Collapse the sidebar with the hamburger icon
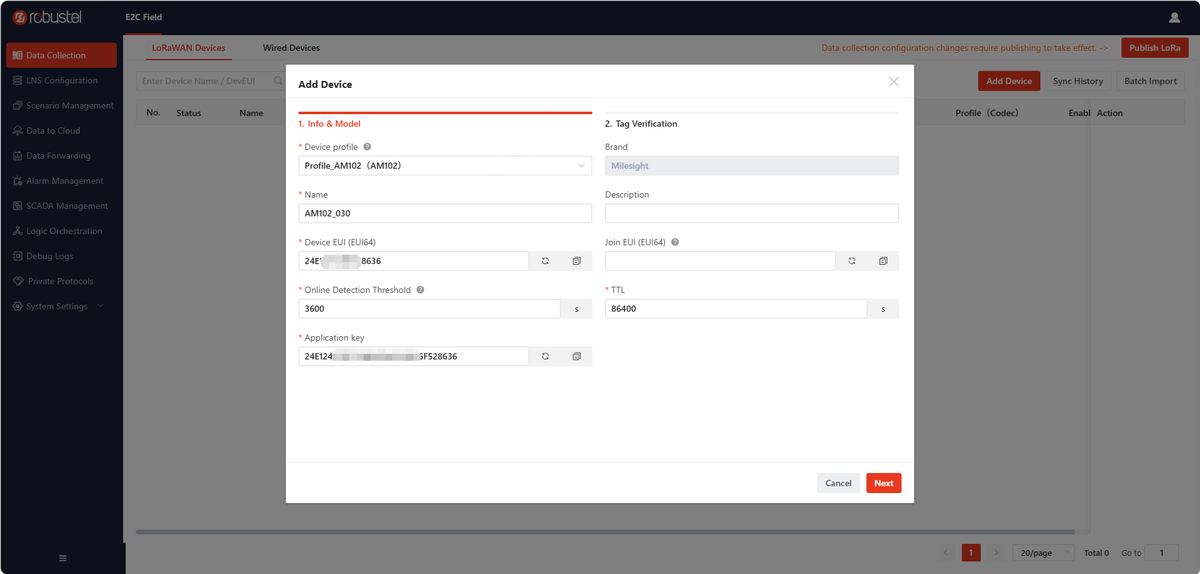Viewport: 1200px width, 574px height. point(62,558)
